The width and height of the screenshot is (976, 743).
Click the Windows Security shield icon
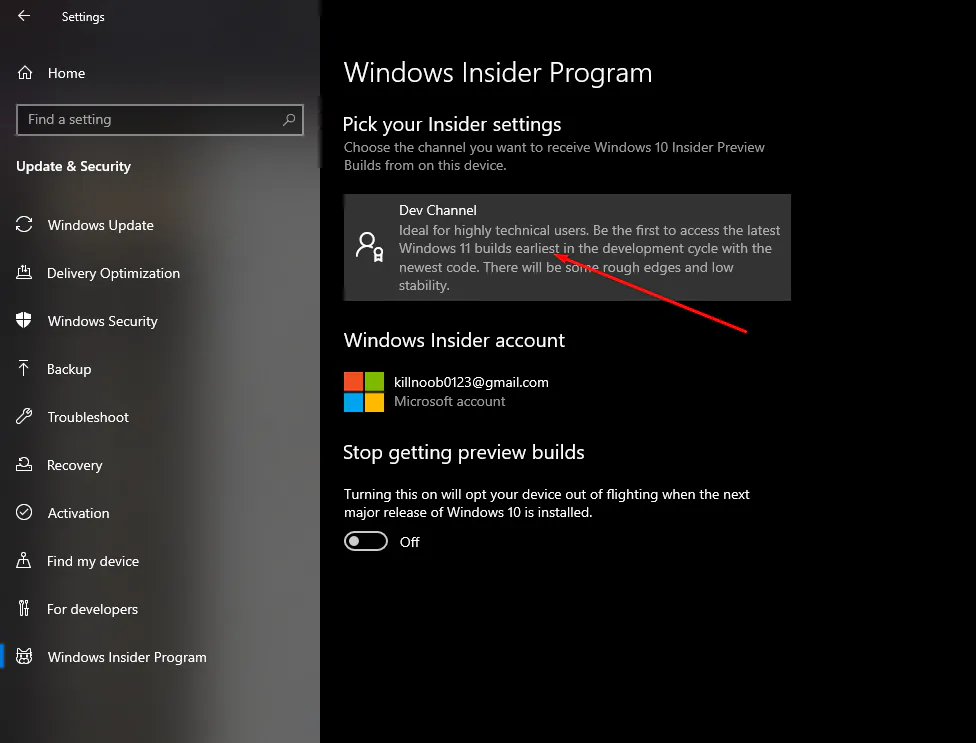coord(24,320)
